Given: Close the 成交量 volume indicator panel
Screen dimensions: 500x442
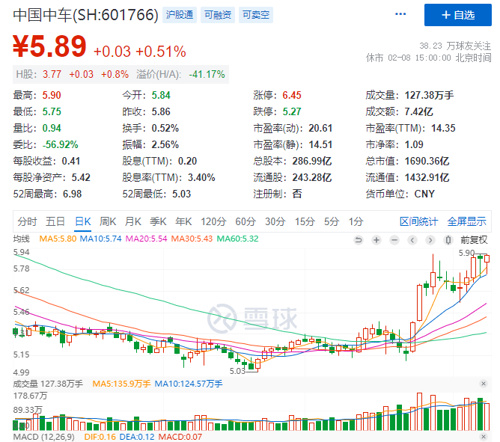Looking at the screenshot, I should [483, 384].
